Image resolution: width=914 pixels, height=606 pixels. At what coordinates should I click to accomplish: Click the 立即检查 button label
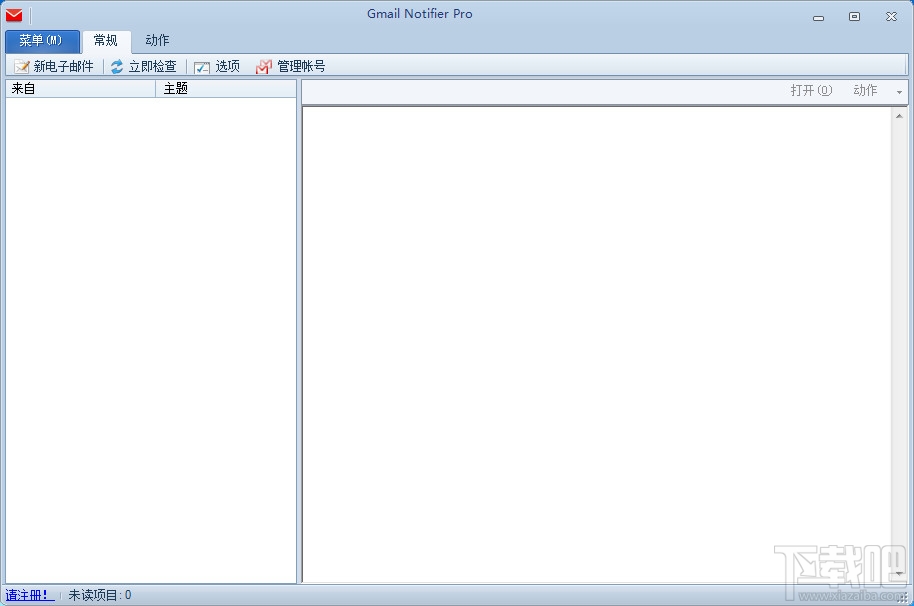(x=153, y=66)
